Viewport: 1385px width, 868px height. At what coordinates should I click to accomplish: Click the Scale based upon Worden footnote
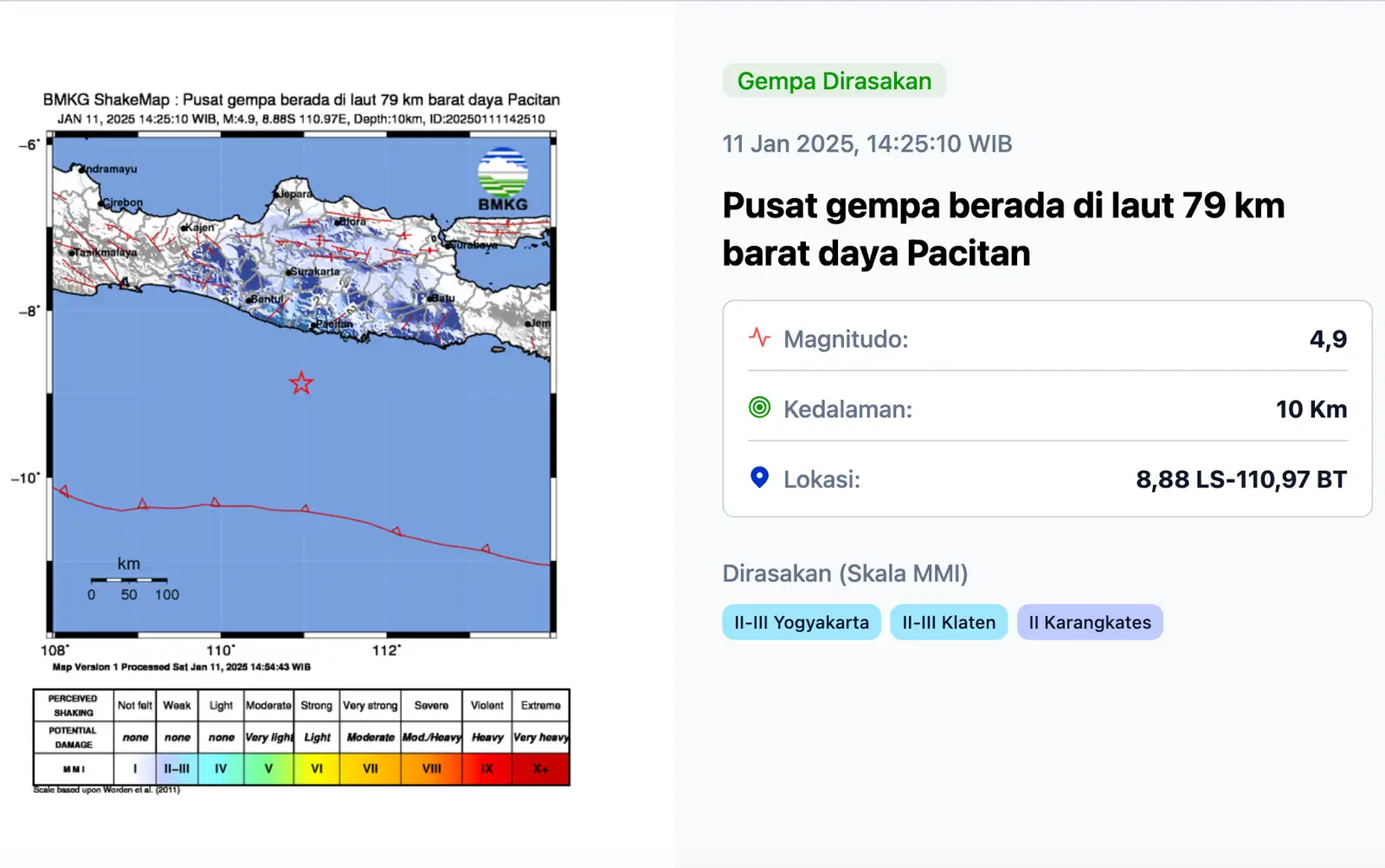click(106, 789)
